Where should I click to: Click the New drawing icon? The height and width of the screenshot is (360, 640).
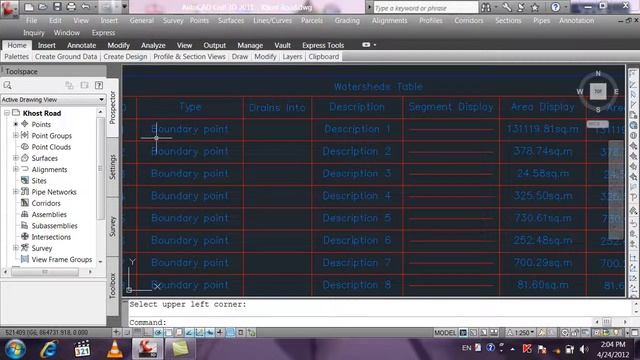tap(29, 7)
